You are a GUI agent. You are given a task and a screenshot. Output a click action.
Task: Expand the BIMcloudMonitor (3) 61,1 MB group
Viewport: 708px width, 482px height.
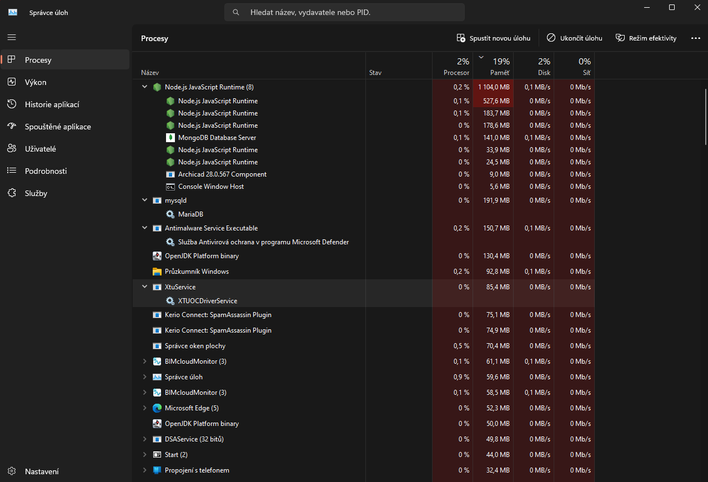144,361
